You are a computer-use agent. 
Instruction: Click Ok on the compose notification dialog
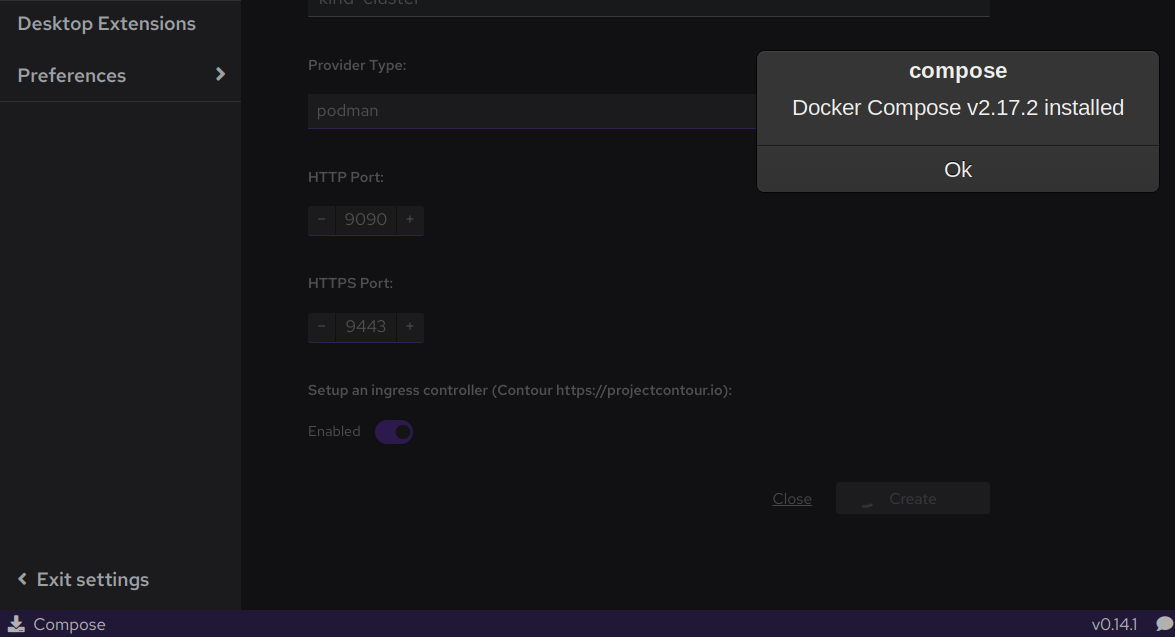point(957,169)
